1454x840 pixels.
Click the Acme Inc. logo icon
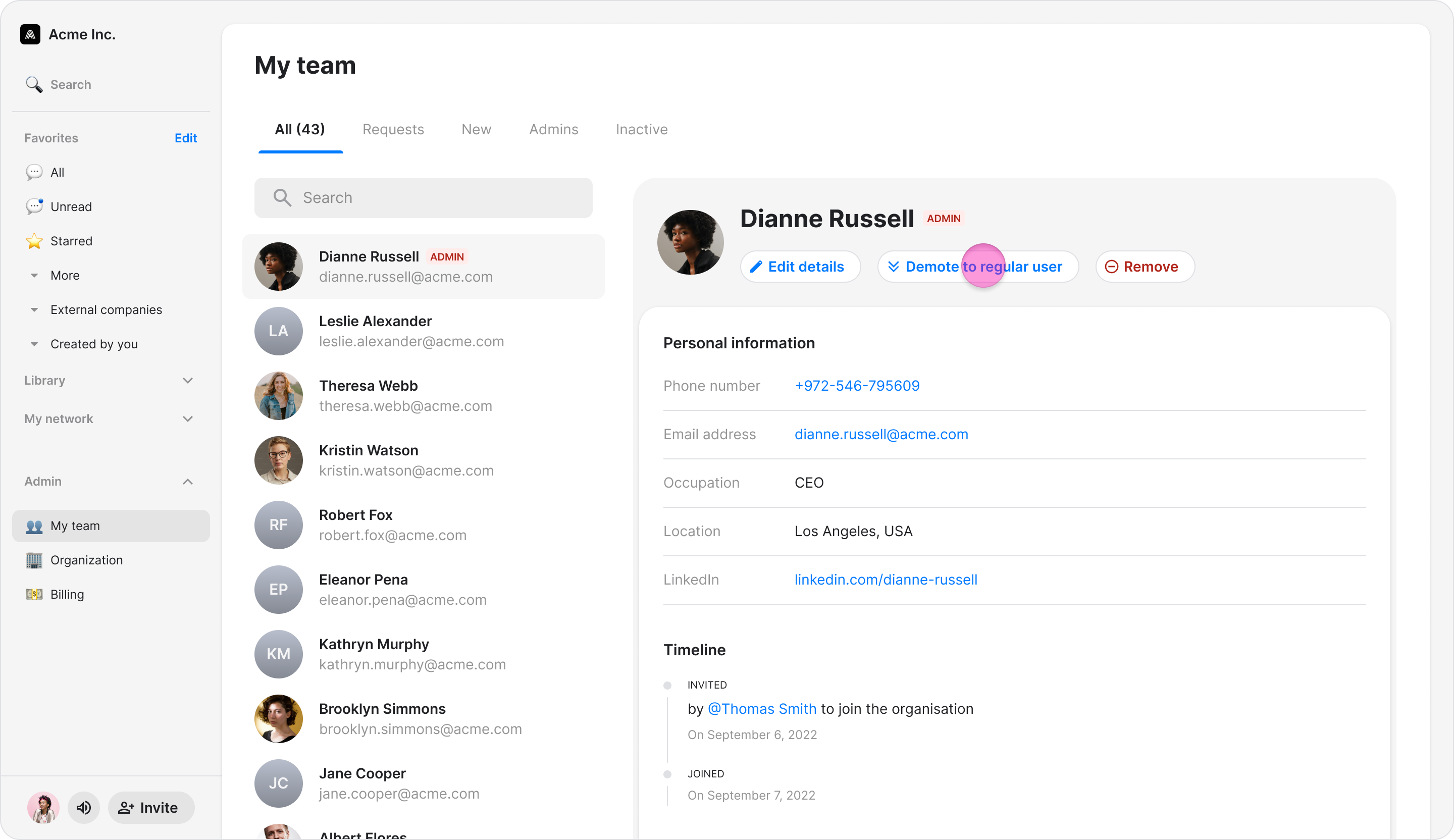pos(30,35)
